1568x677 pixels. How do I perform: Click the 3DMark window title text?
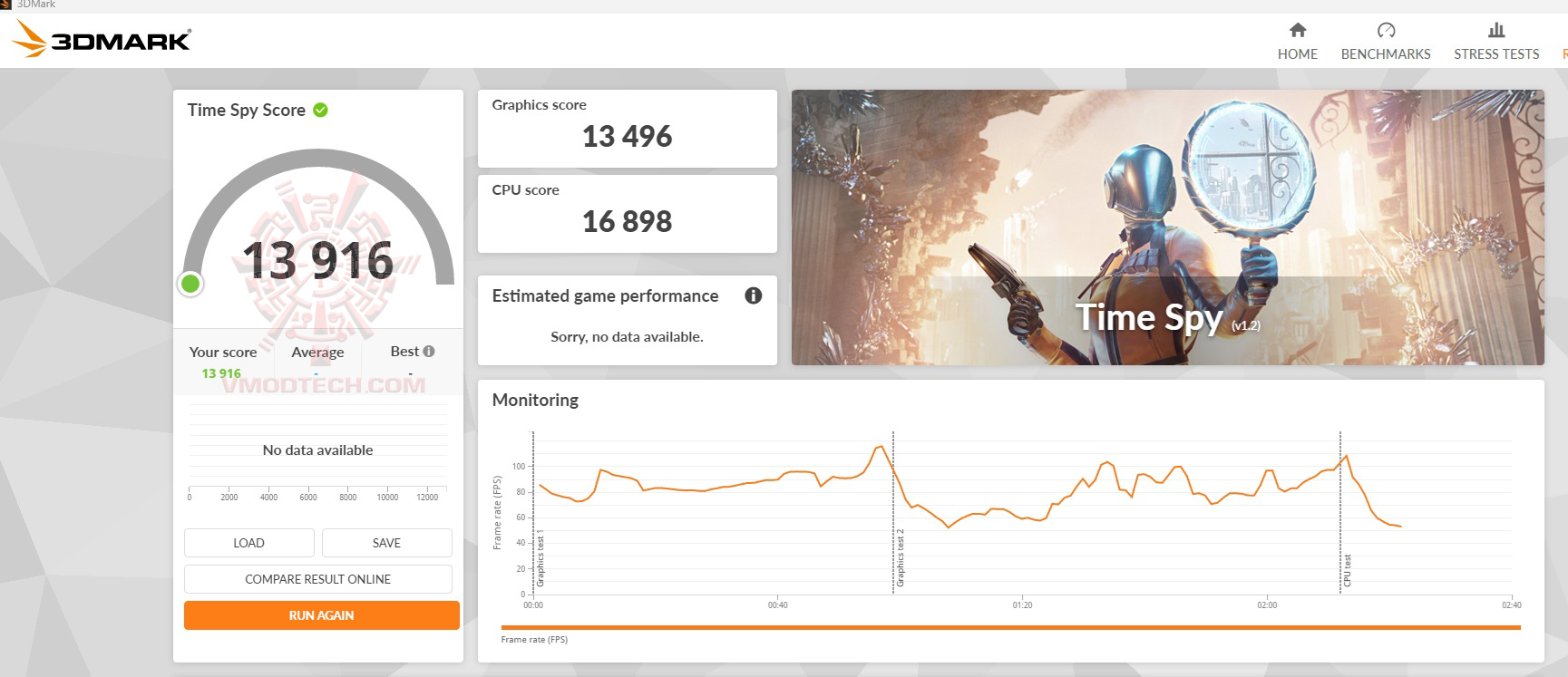coord(36,5)
